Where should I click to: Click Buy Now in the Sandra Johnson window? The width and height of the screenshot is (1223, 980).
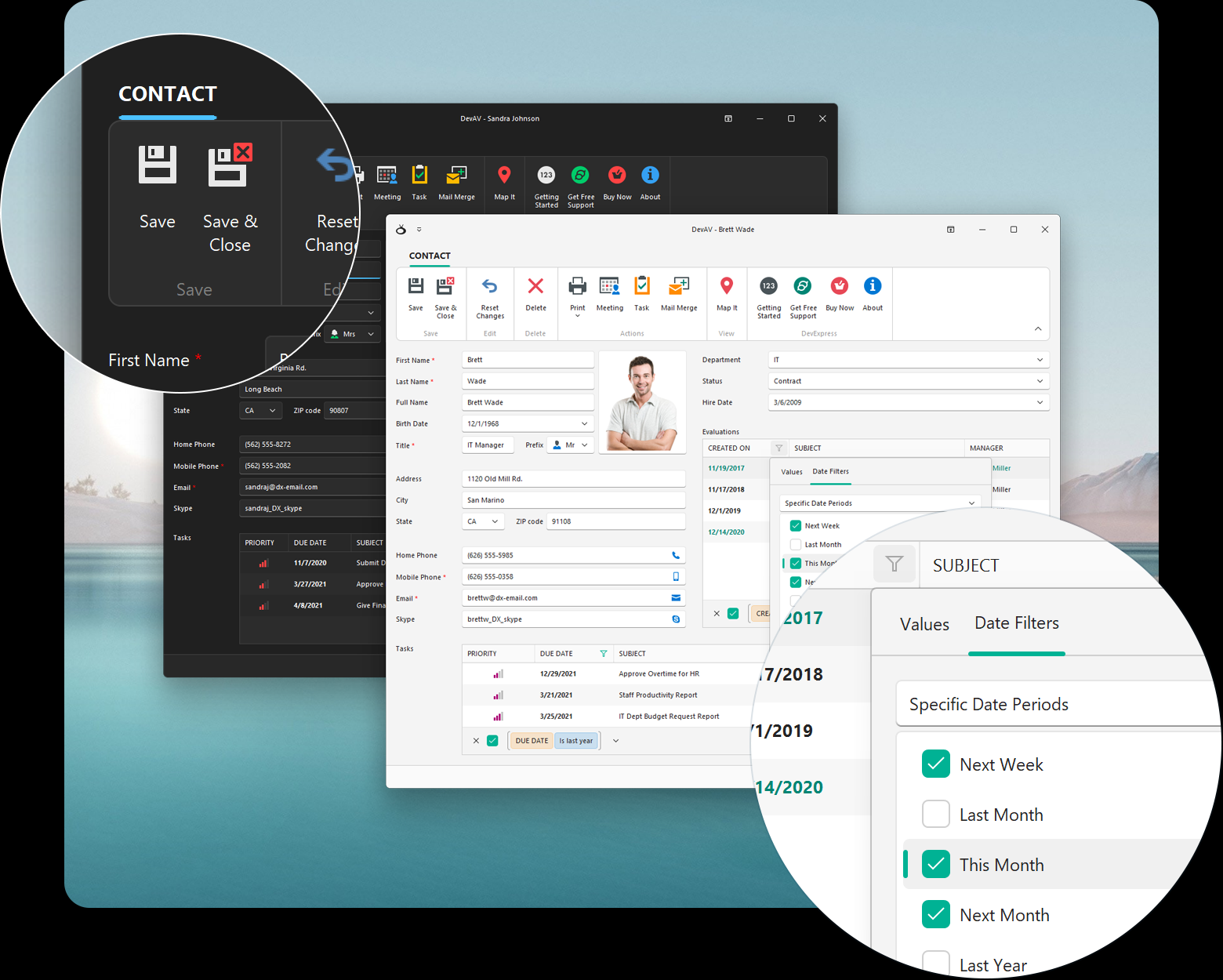tap(617, 183)
